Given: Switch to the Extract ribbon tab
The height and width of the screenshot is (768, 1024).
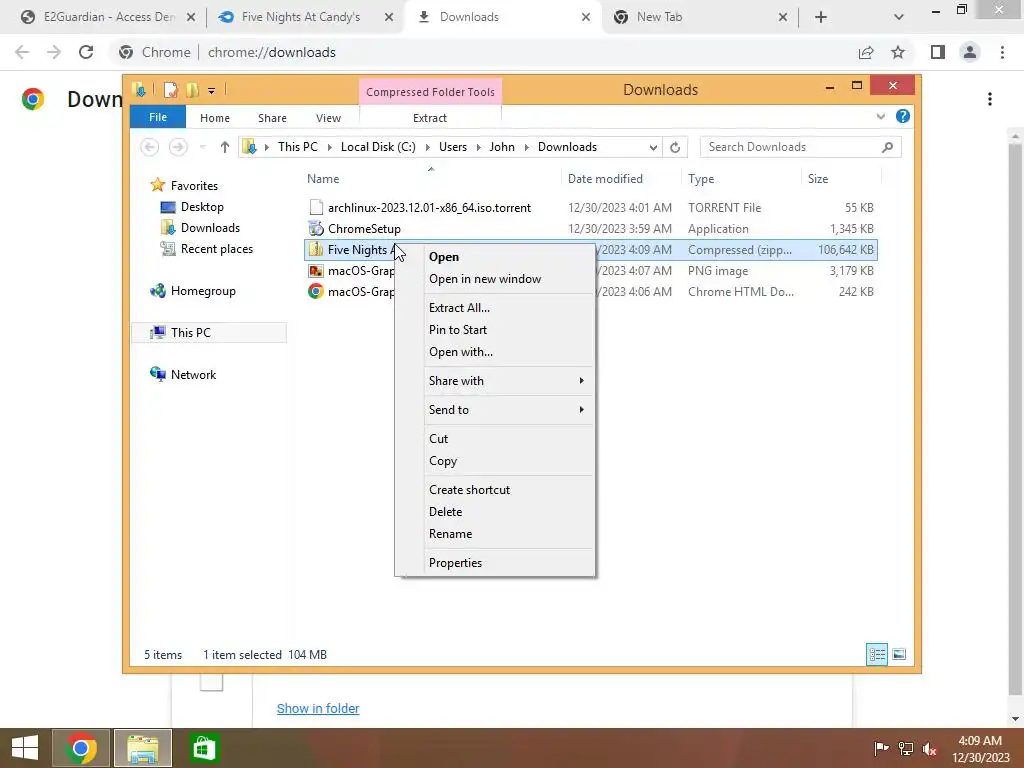Looking at the screenshot, I should [x=430, y=118].
